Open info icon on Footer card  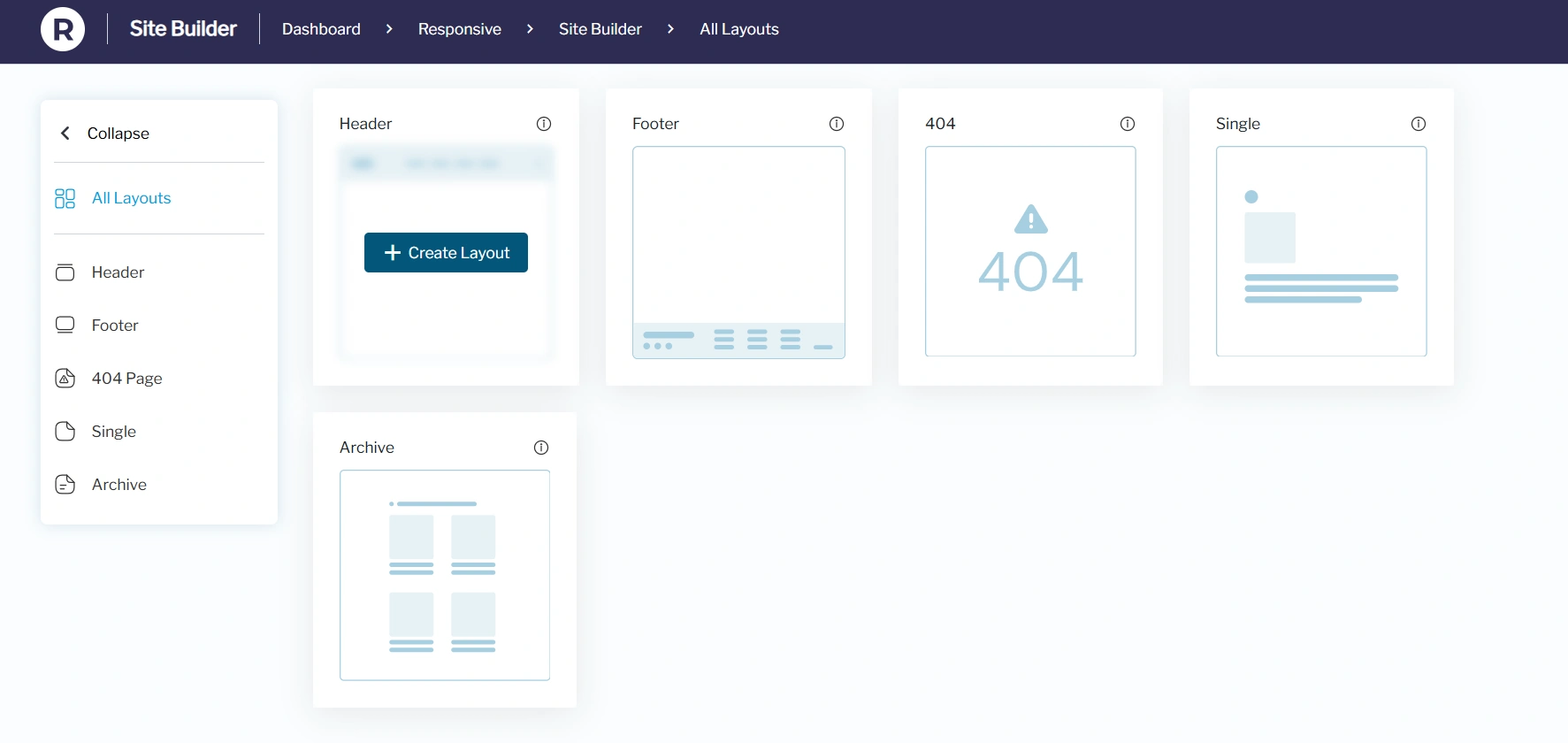pyautogui.click(x=837, y=124)
